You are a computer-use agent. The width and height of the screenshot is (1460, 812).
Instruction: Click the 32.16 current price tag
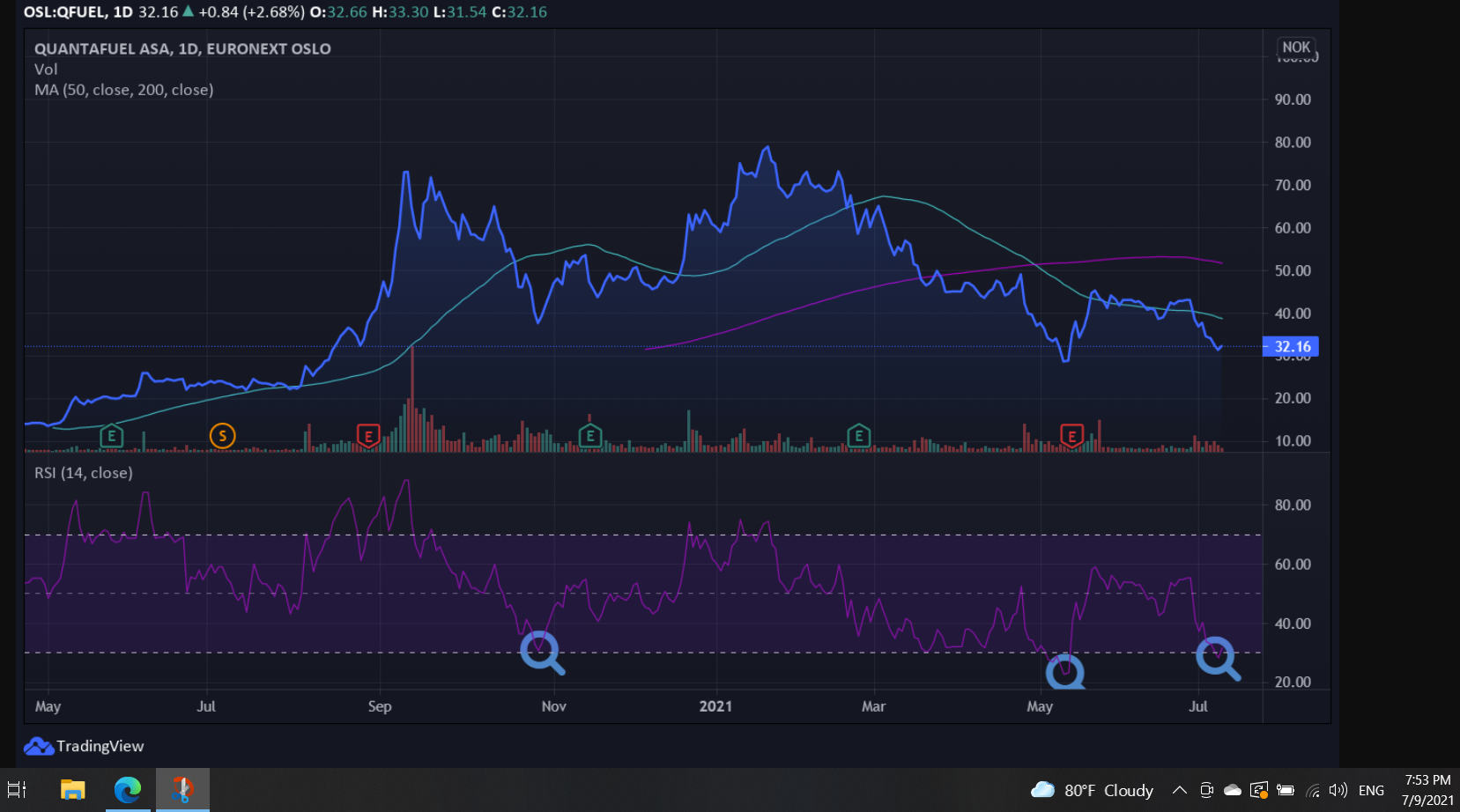(x=1291, y=347)
